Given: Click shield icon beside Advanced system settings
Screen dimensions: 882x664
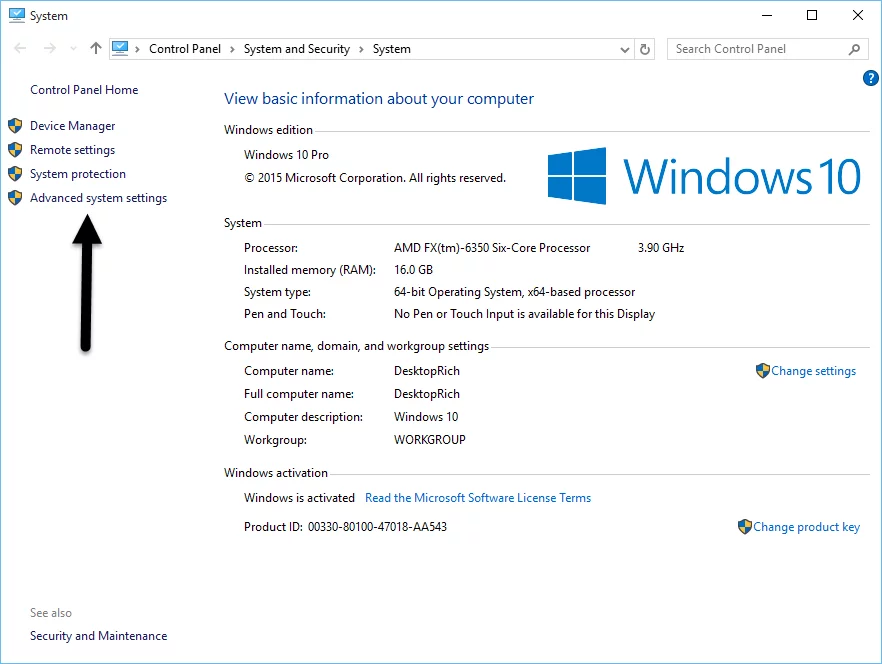Looking at the screenshot, I should [14, 198].
